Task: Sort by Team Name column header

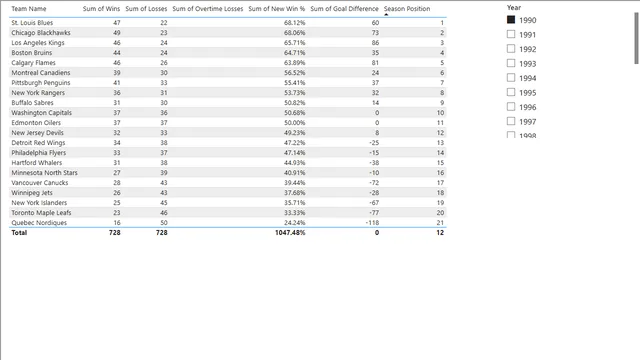Action: (x=29, y=9)
